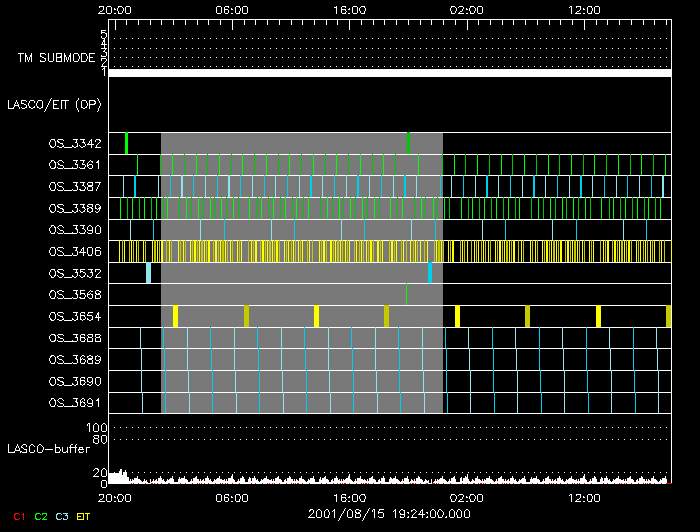Click the LASCO-buffer axis label
Viewport: 700px width, 532px height.
tap(47, 449)
